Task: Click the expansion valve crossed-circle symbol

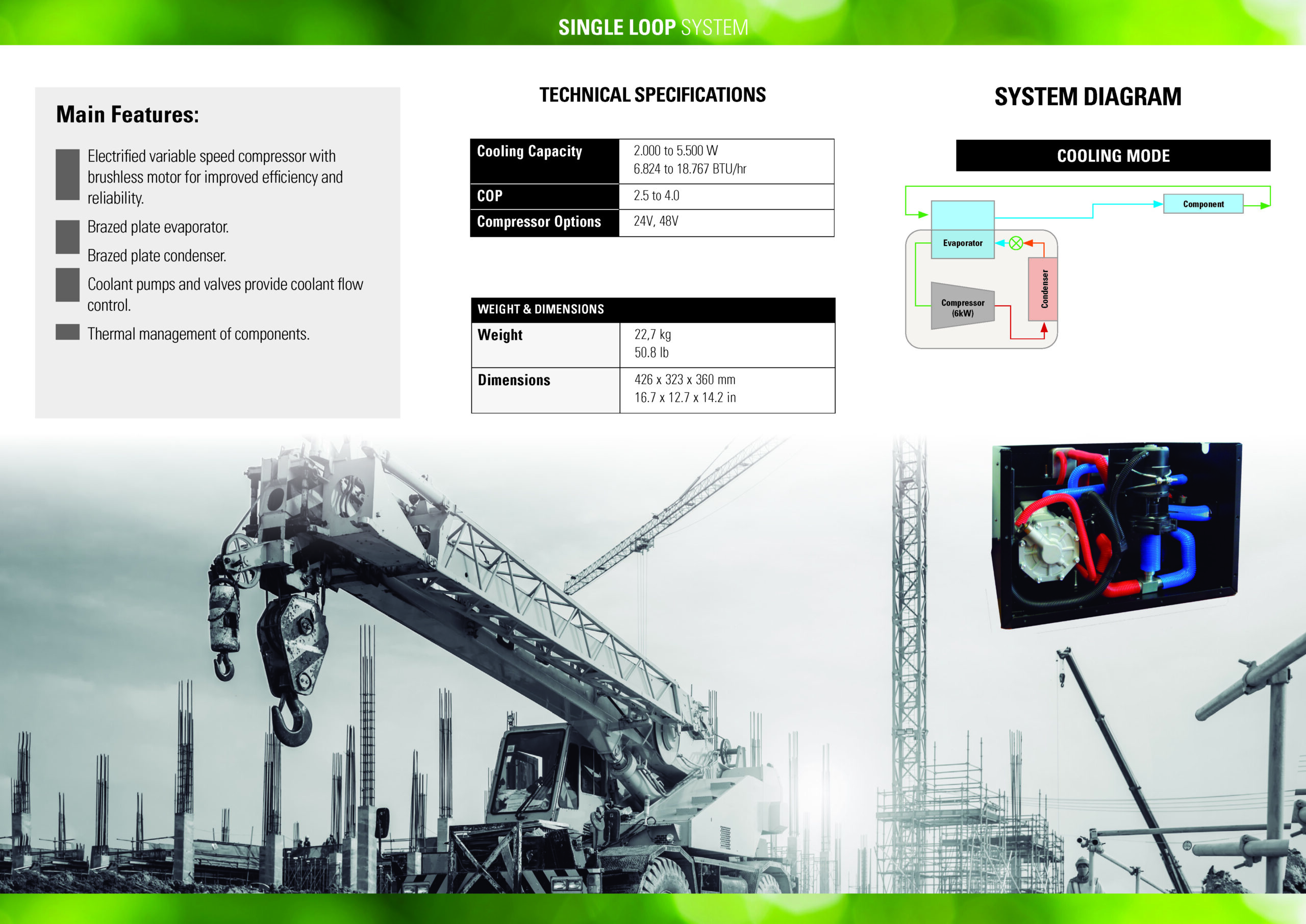Action: 1016,243
